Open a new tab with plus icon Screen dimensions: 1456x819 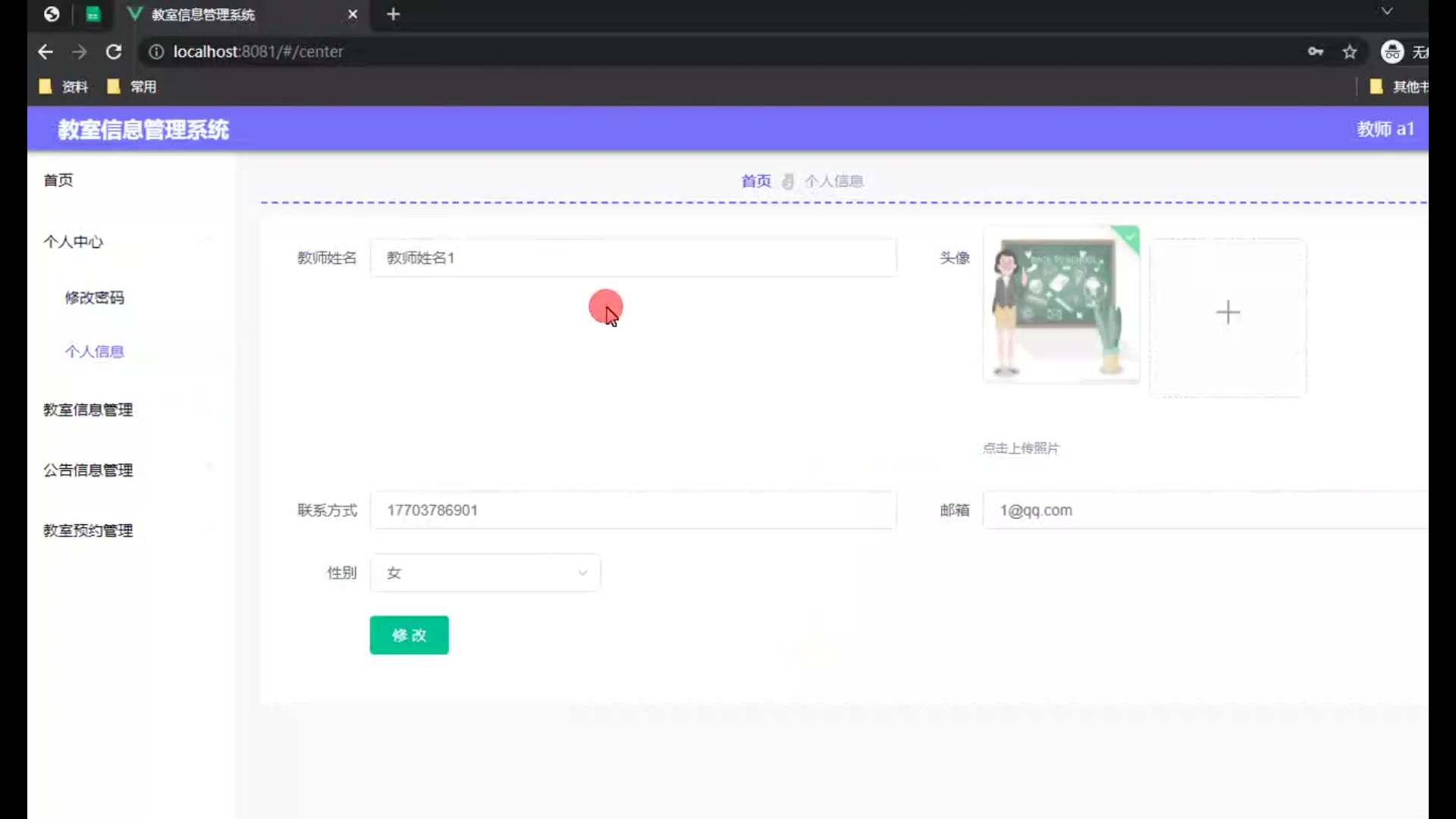pyautogui.click(x=393, y=14)
